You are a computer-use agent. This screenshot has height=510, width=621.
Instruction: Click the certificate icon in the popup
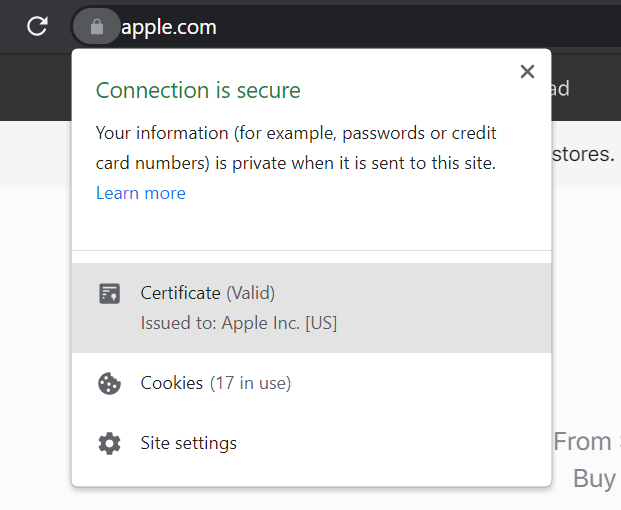(110, 294)
